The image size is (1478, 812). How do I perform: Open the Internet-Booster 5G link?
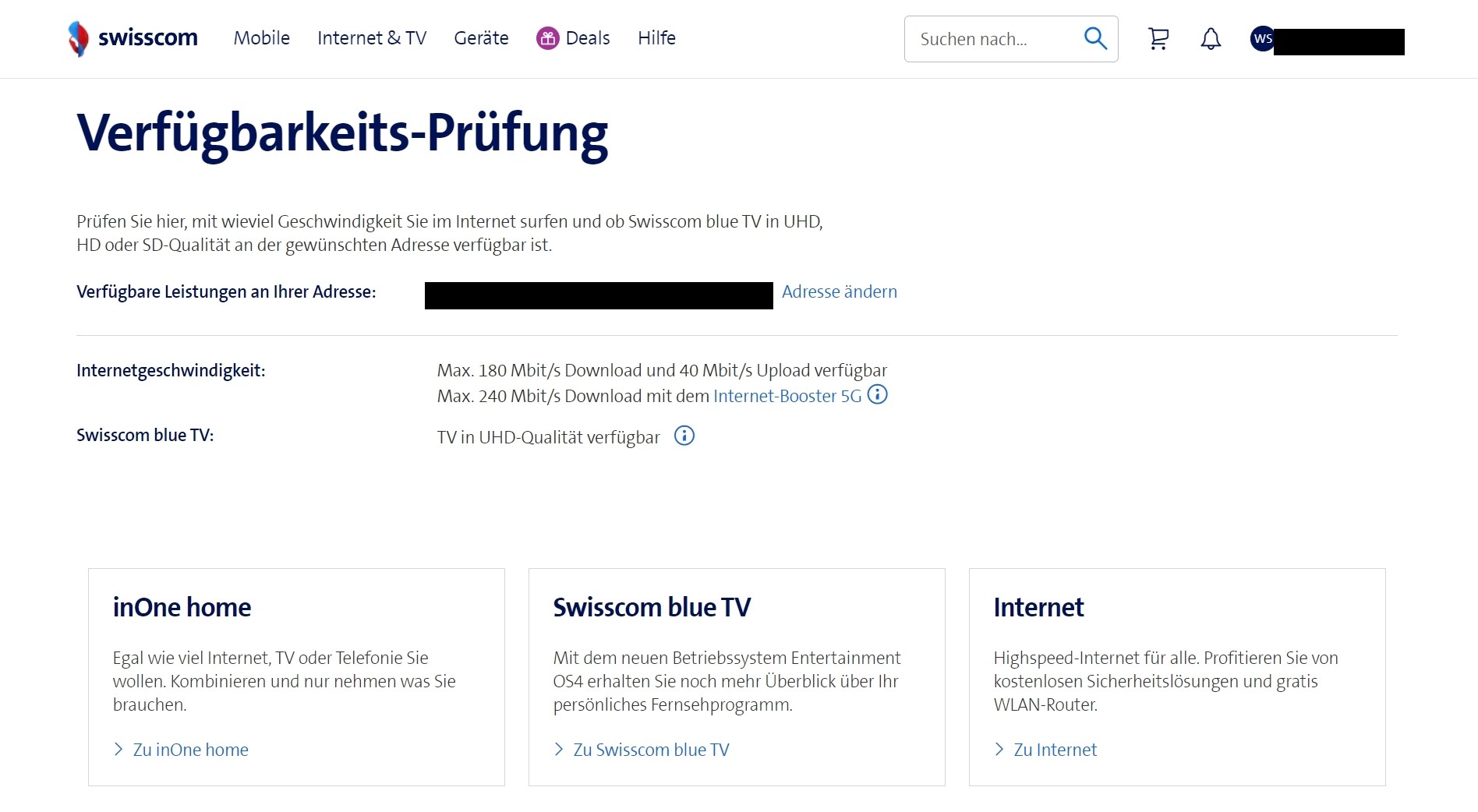(x=787, y=396)
